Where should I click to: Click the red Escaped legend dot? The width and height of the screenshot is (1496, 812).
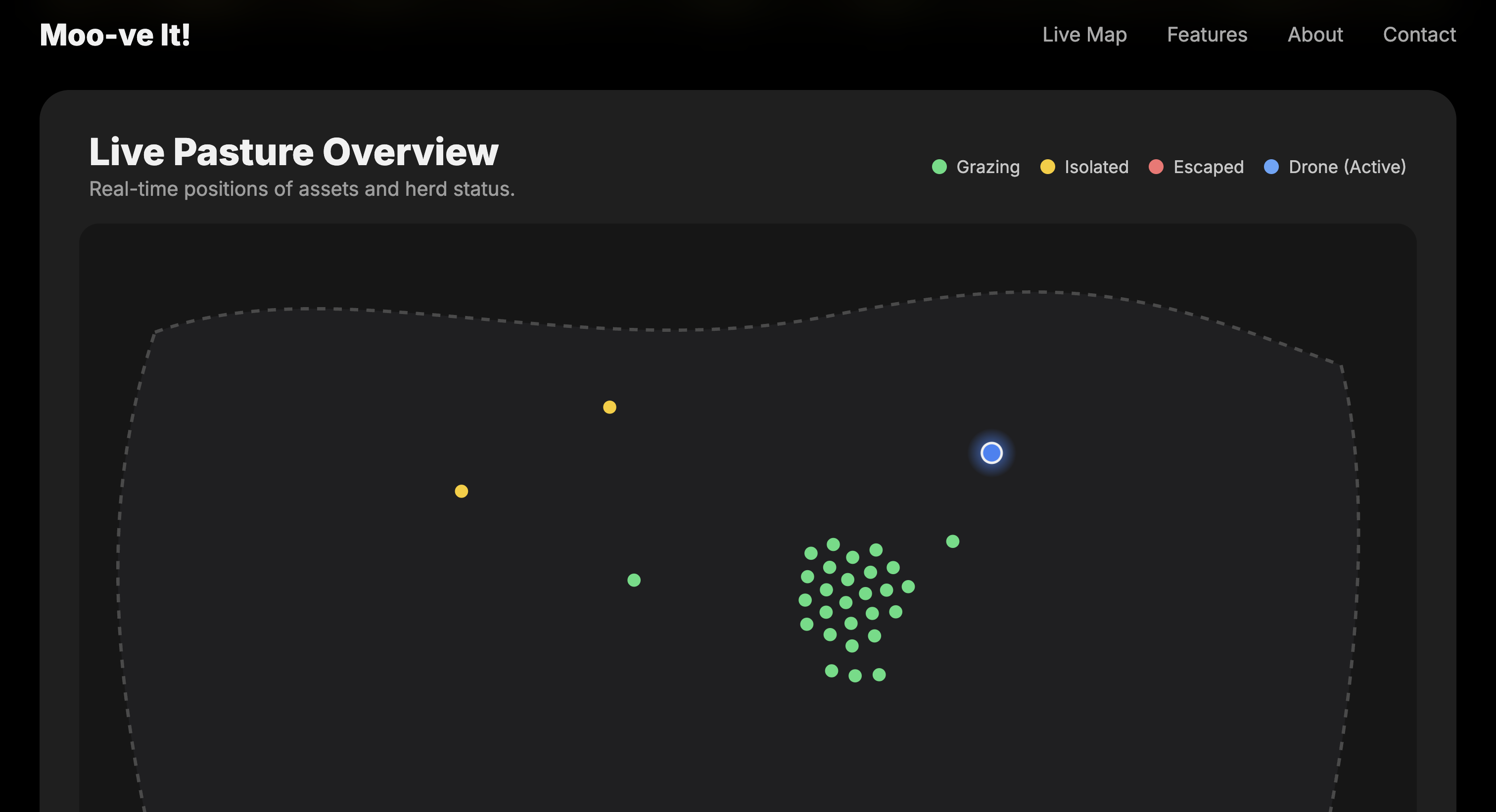pos(1156,167)
